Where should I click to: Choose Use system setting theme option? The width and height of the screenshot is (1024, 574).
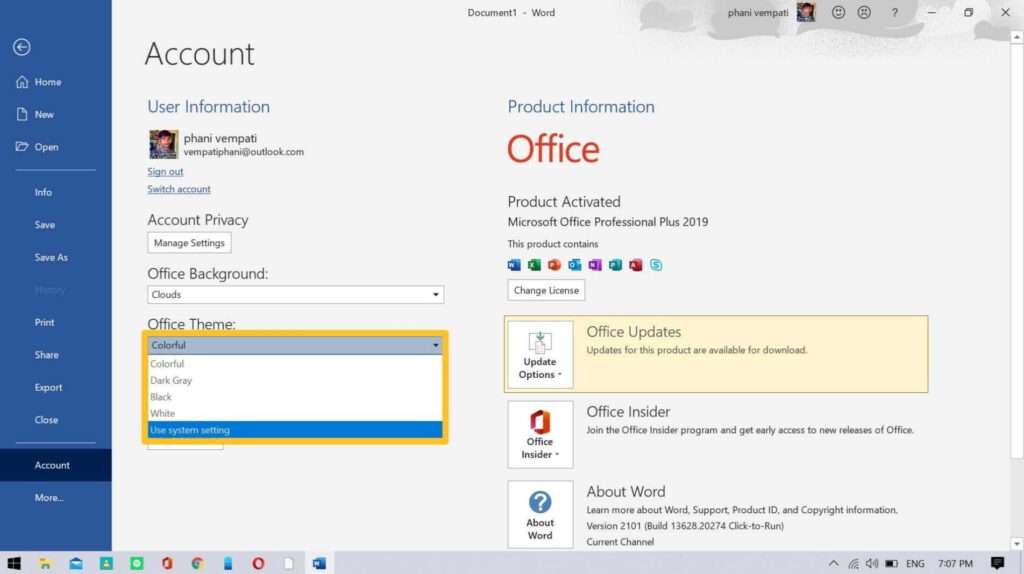click(295, 430)
